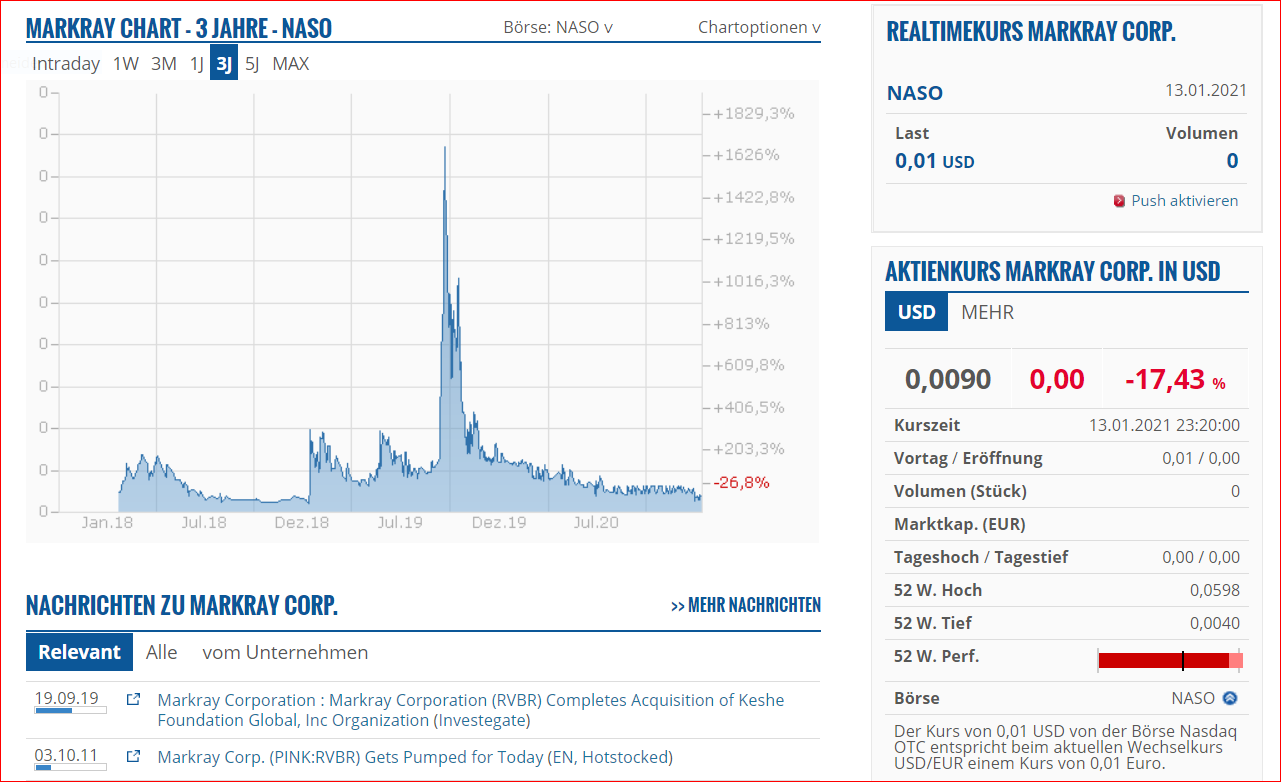The image size is (1281, 782).
Task: Click Vortag / Eröffnung row label
Action: point(968,458)
